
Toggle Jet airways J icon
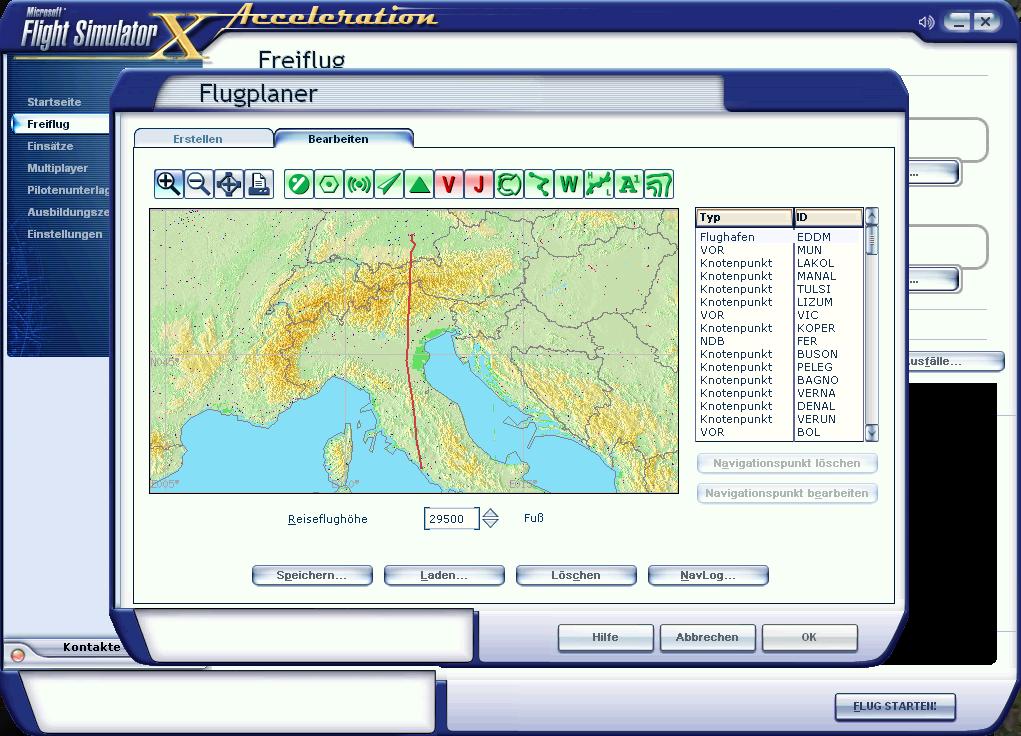(479, 184)
